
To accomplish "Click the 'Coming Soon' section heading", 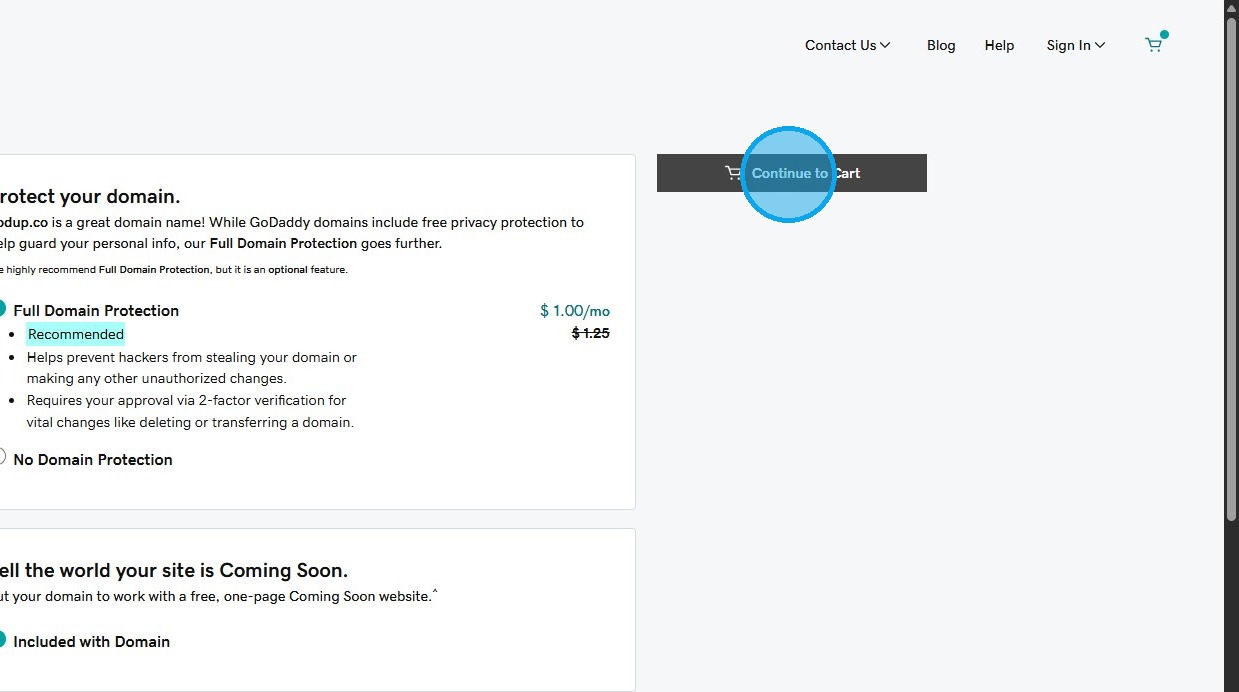I will (173, 571).
